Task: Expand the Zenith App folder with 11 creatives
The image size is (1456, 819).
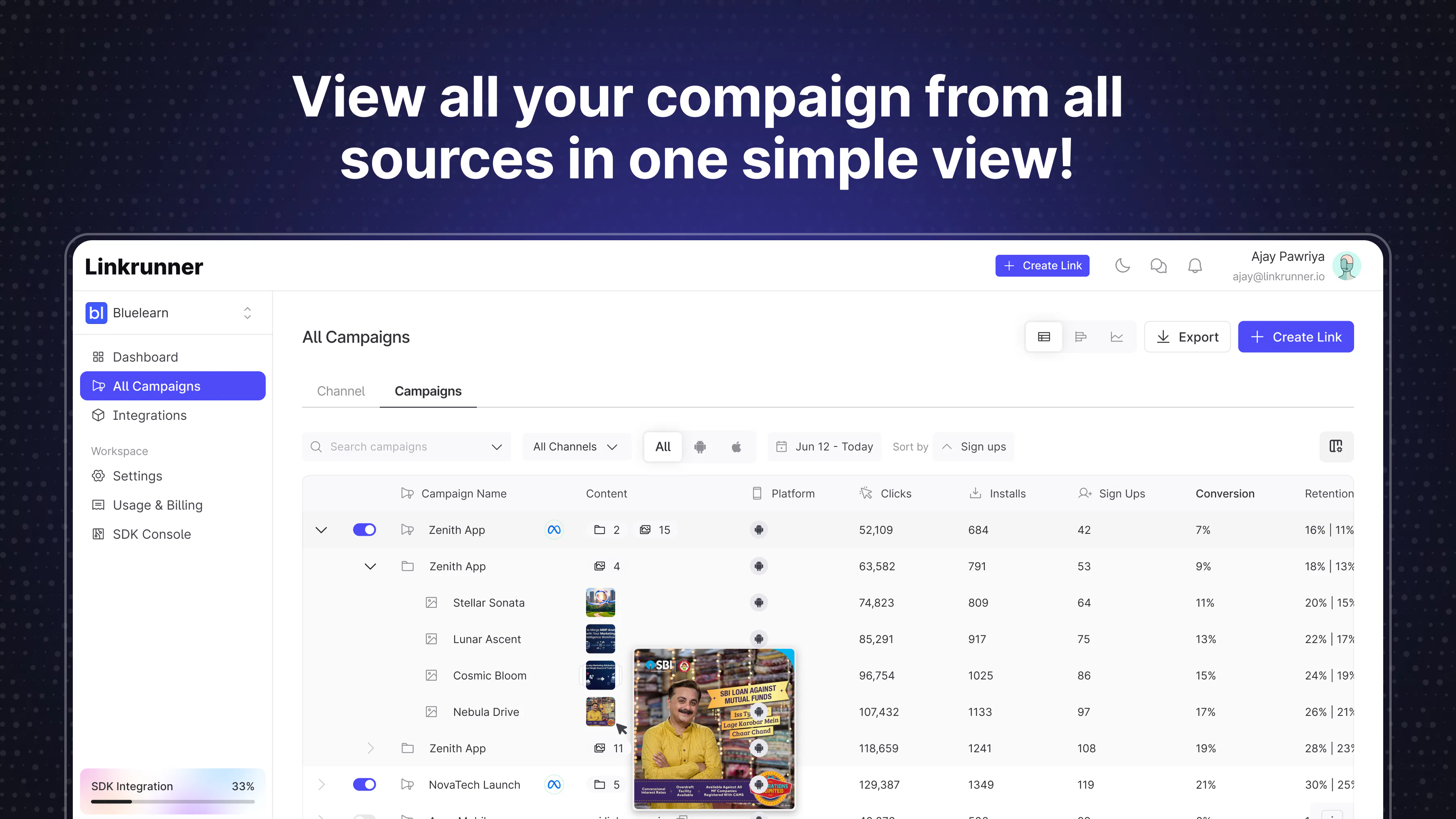Action: pyautogui.click(x=370, y=748)
